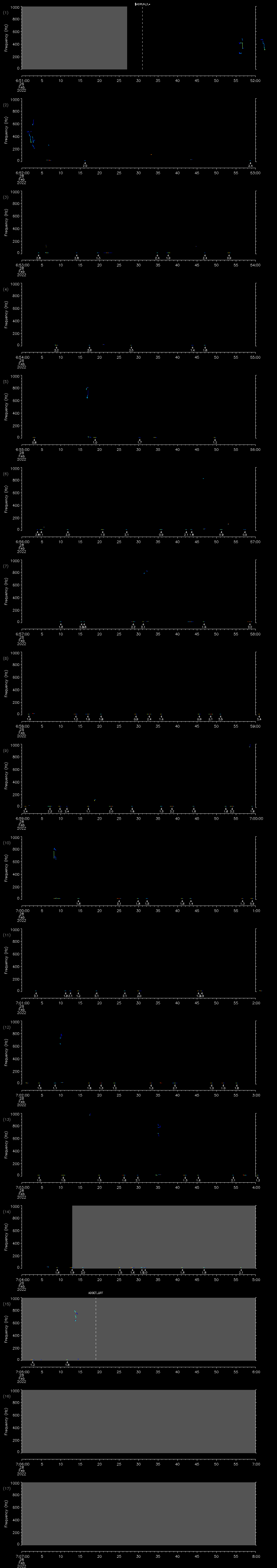The height and width of the screenshot is (1568, 277).
Task: Select panel number label (14)
Action: 6,1211
